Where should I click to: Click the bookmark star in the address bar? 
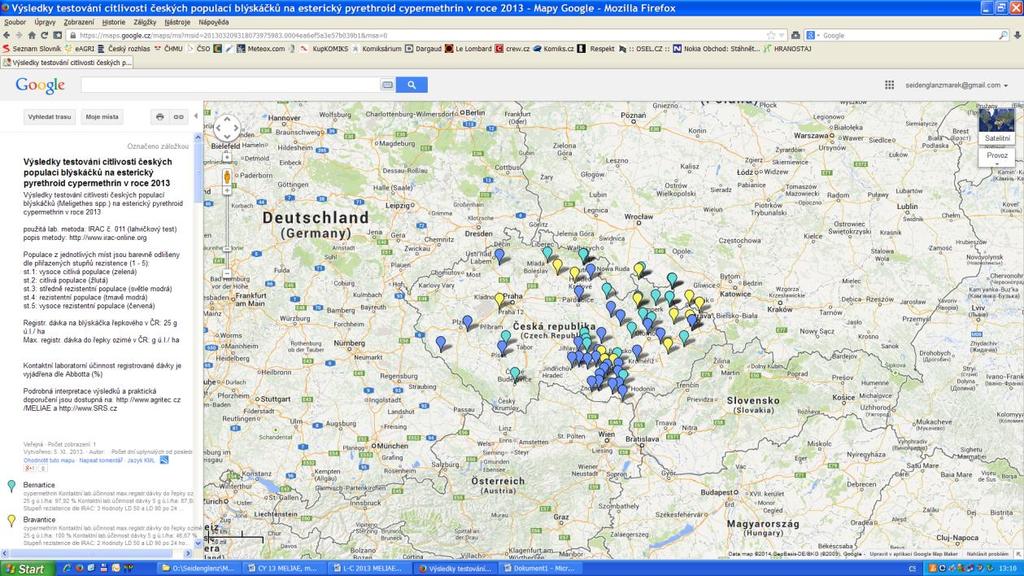coord(771,35)
